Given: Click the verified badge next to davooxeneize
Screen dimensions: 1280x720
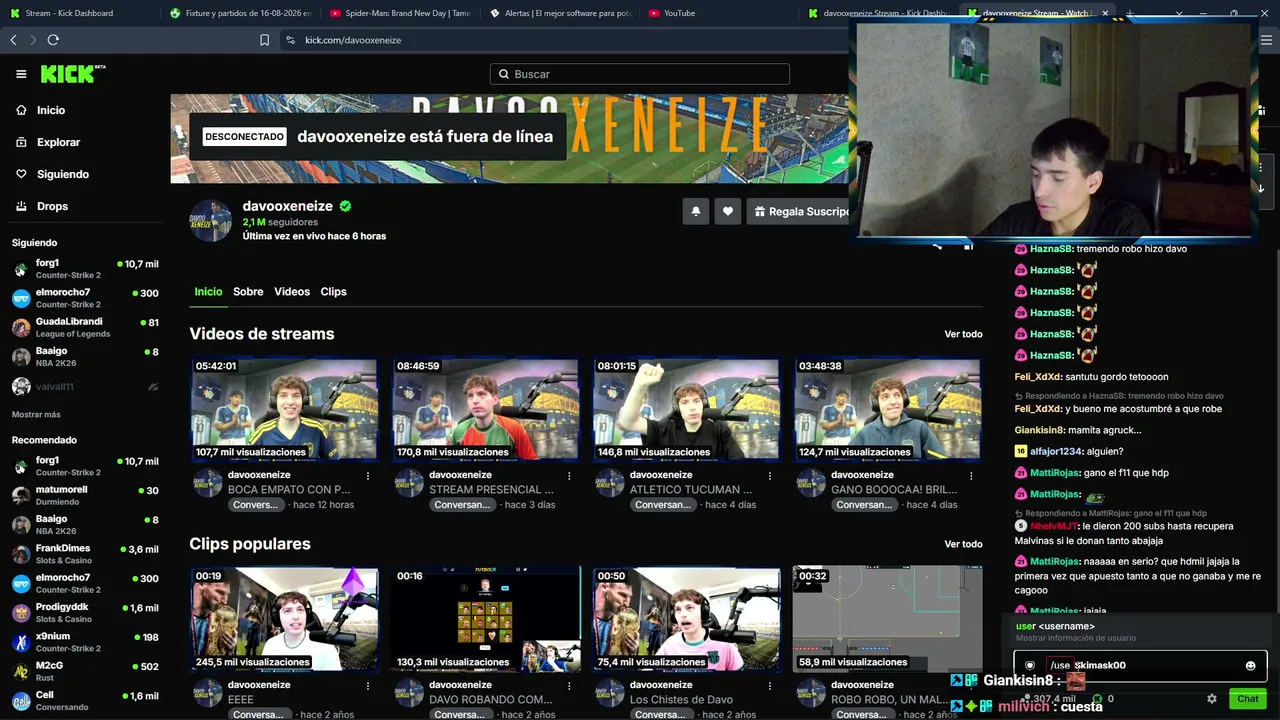Looking at the screenshot, I should (x=345, y=206).
